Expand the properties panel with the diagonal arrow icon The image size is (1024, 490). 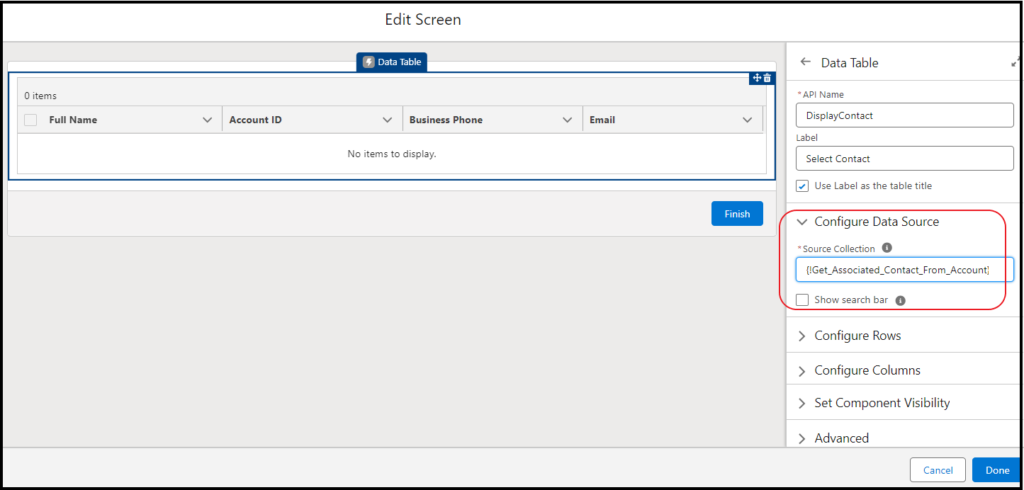tap(1015, 63)
